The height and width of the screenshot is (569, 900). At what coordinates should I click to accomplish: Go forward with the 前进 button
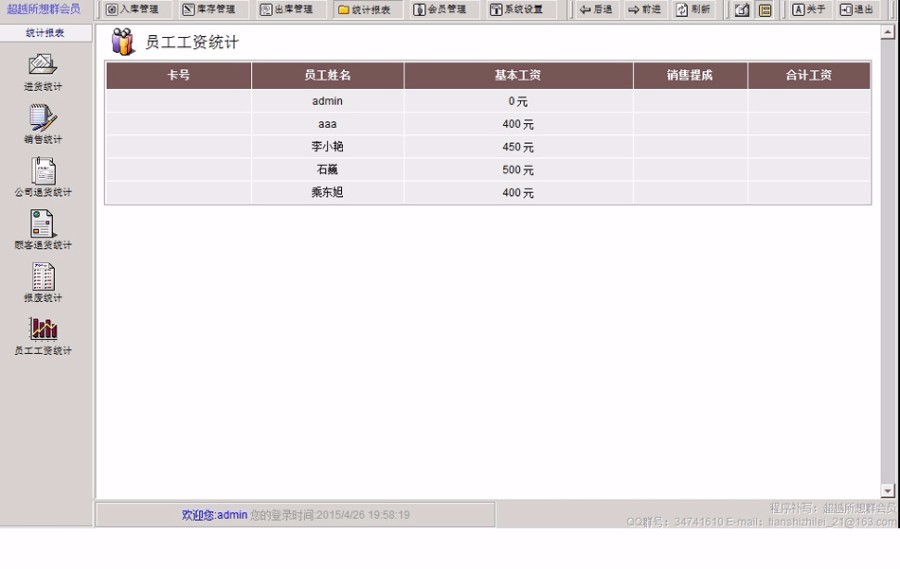tap(644, 9)
